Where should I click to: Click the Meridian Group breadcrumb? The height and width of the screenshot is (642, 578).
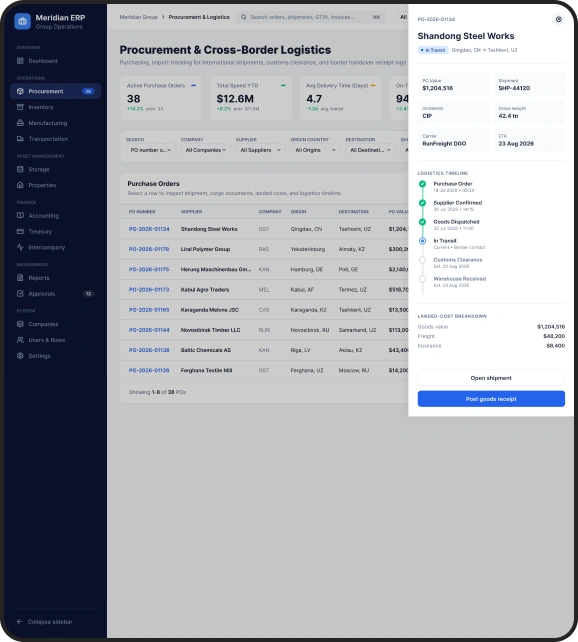[138, 17]
